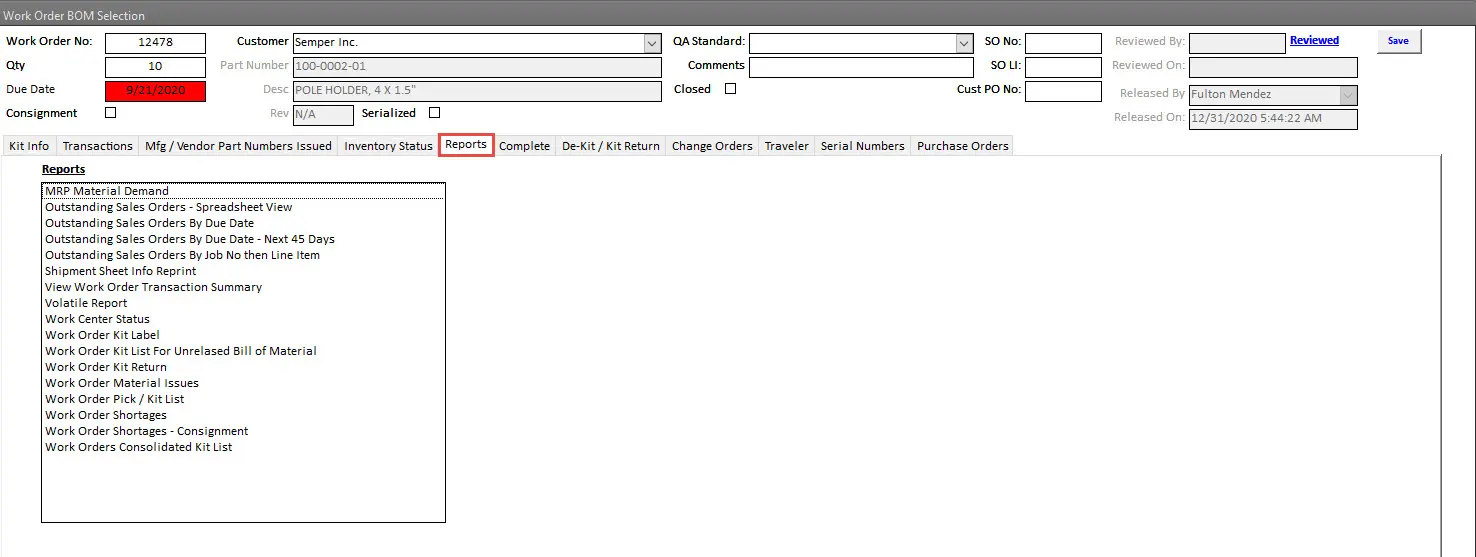The width and height of the screenshot is (1476, 557).
Task: Go to the Purchase Orders tab
Action: tap(962, 146)
